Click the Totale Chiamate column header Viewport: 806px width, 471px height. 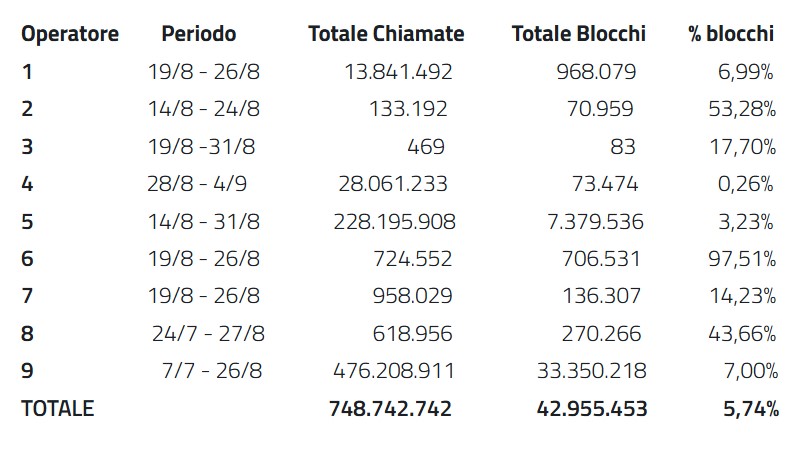(x=386, y=34)
